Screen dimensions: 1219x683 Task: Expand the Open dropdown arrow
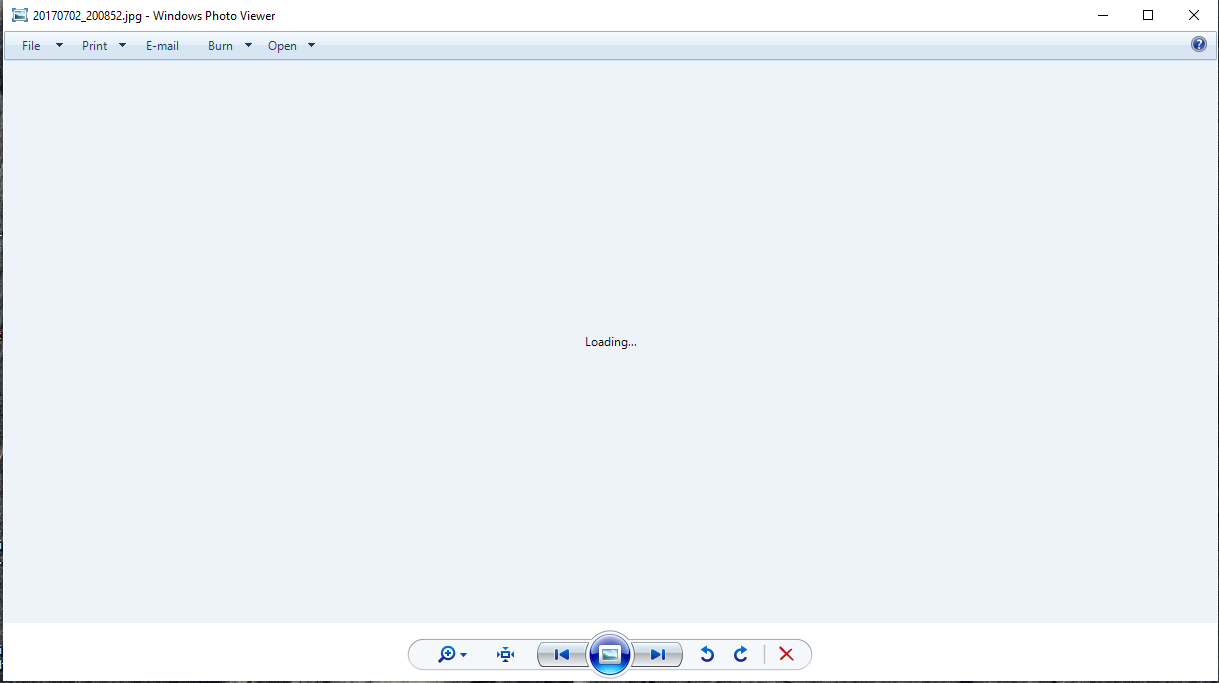(x=311, y=46)
